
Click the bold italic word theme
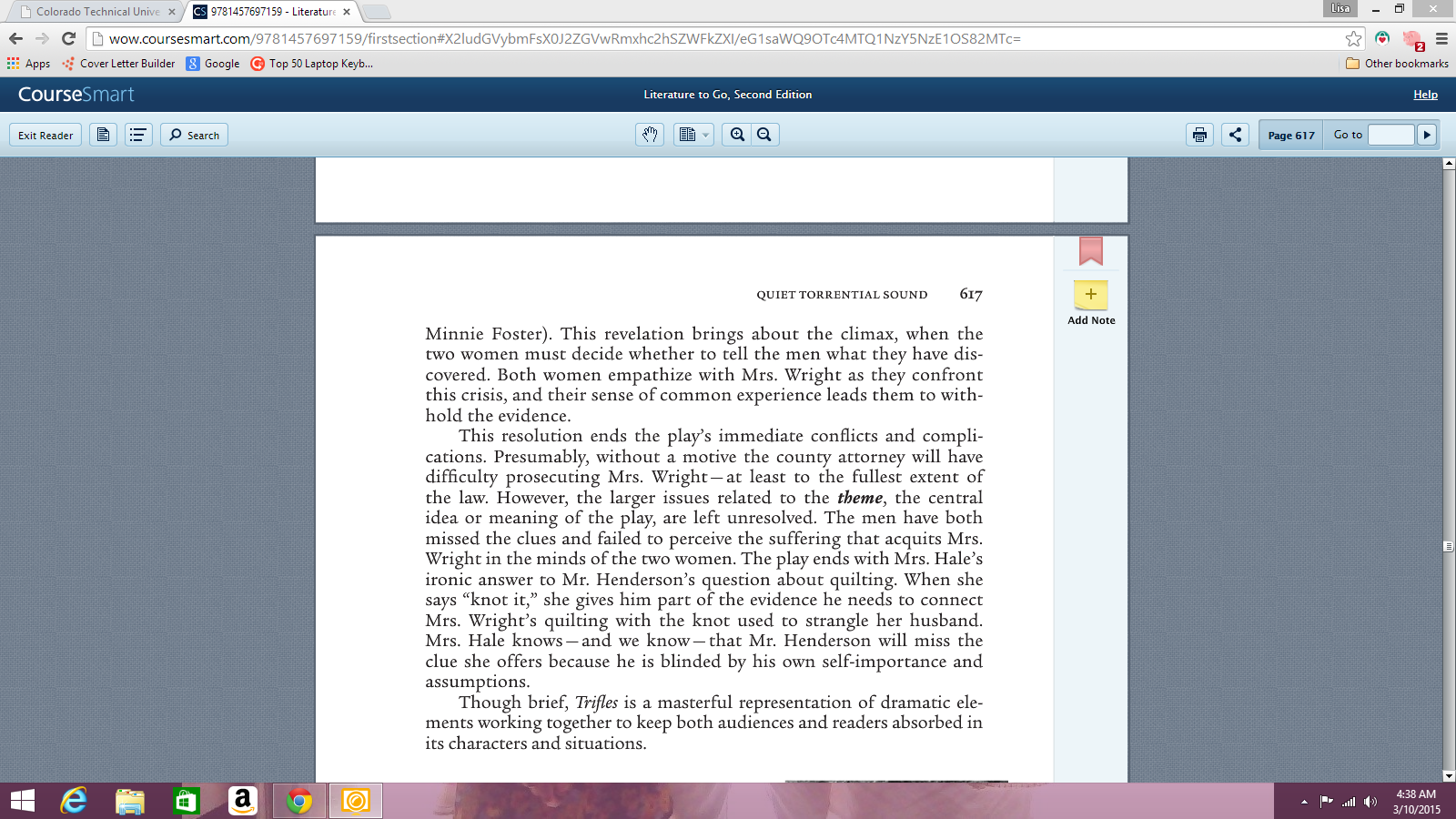860,498
